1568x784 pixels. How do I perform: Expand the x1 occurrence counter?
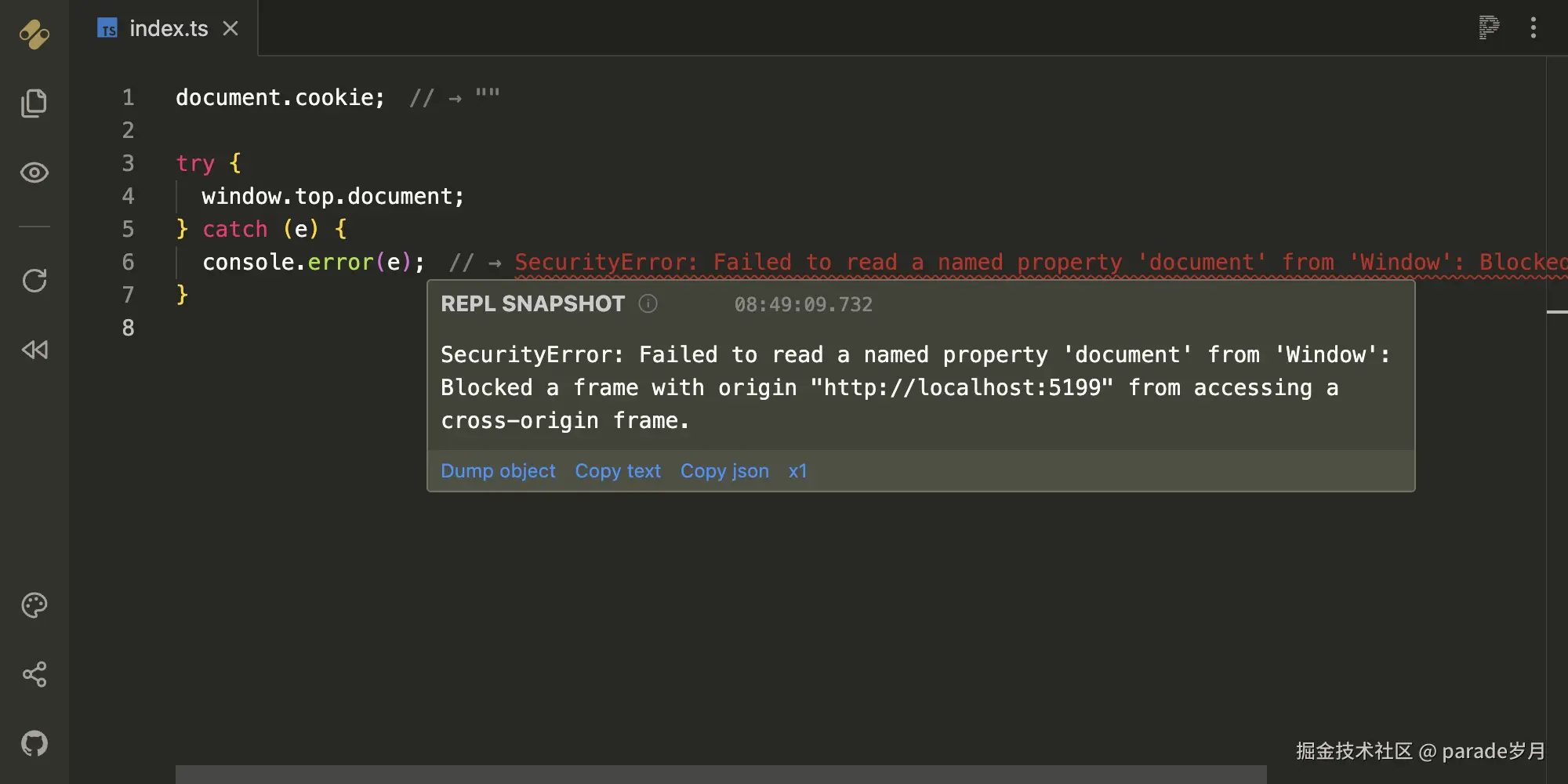(x=797, y=471)
